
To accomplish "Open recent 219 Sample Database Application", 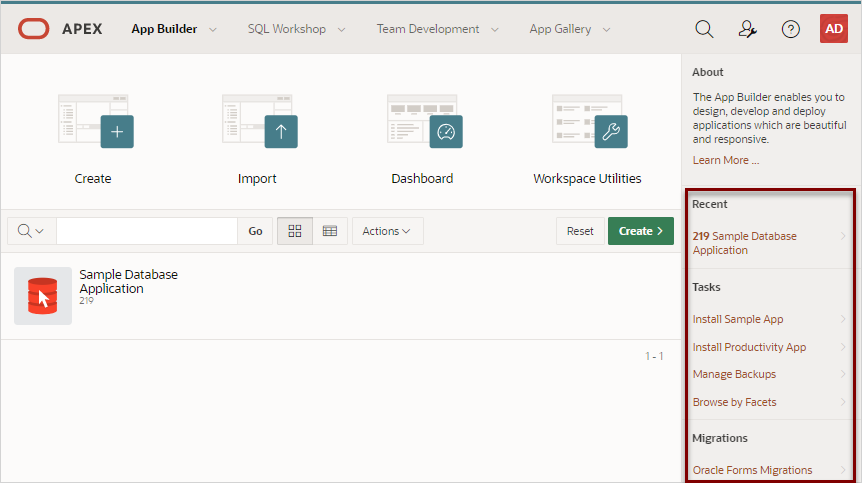I will tap(769, 243).
